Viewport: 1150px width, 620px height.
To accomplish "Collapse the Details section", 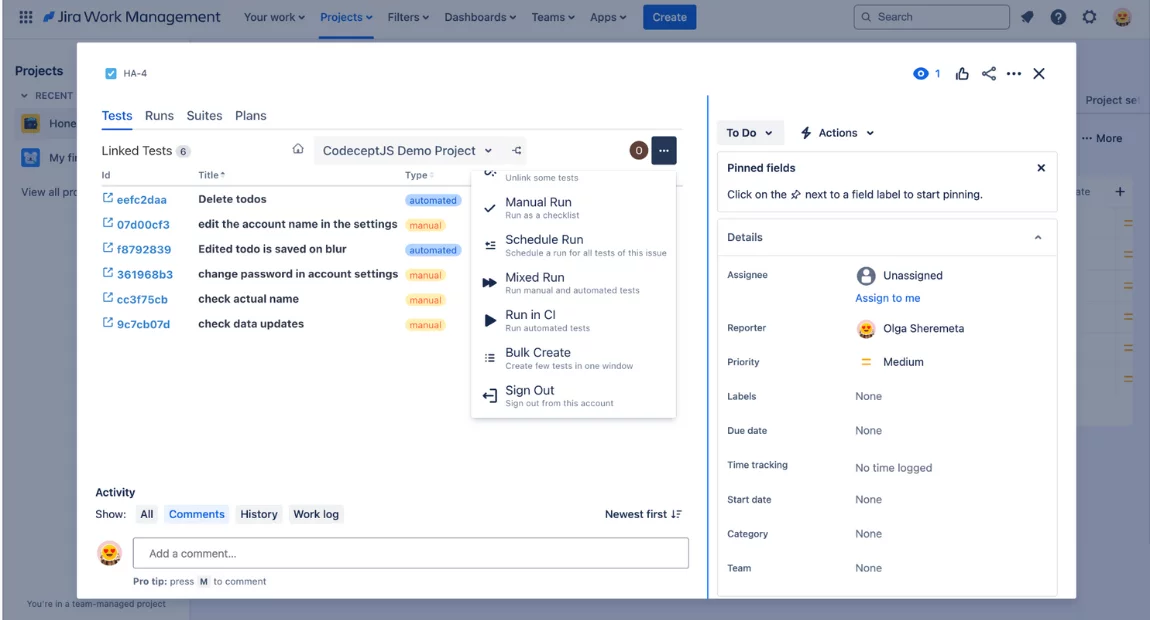I will point(1037,238).
